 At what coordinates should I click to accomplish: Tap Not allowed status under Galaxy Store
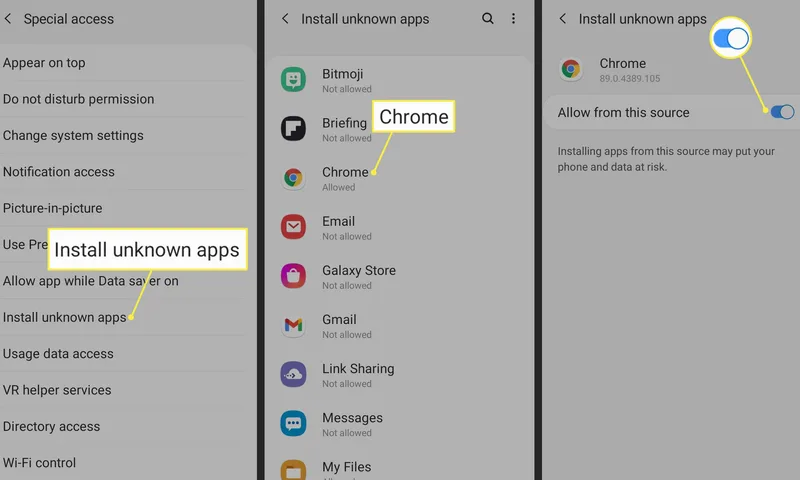point(346,286)
